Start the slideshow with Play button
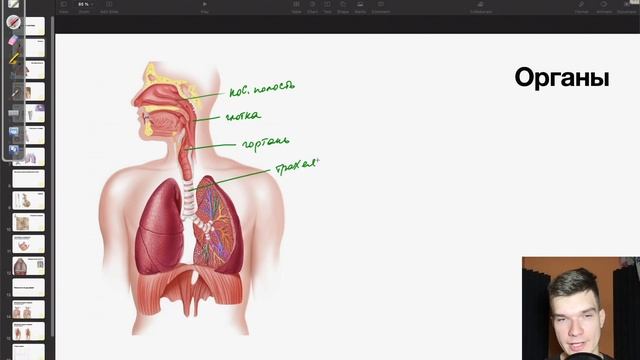 pyautogui.click(x=204, y=6)
